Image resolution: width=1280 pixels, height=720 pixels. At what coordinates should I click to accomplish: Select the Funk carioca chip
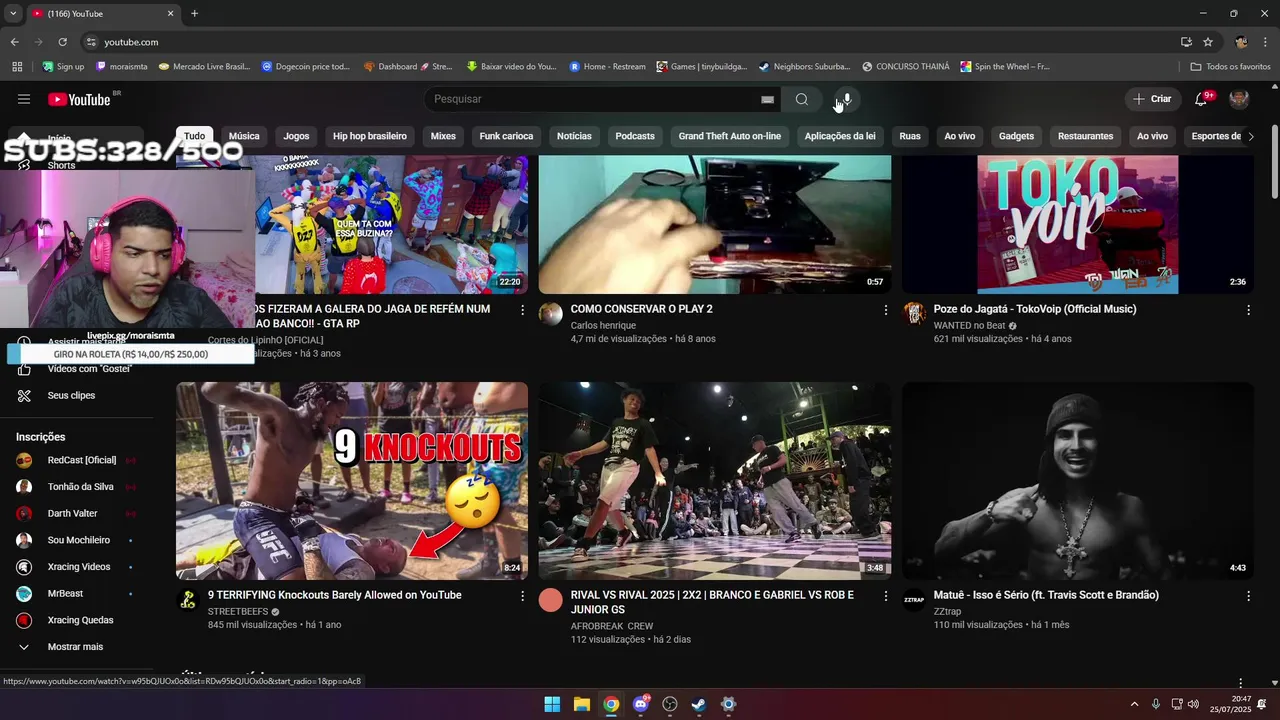[x=506, y=136]
